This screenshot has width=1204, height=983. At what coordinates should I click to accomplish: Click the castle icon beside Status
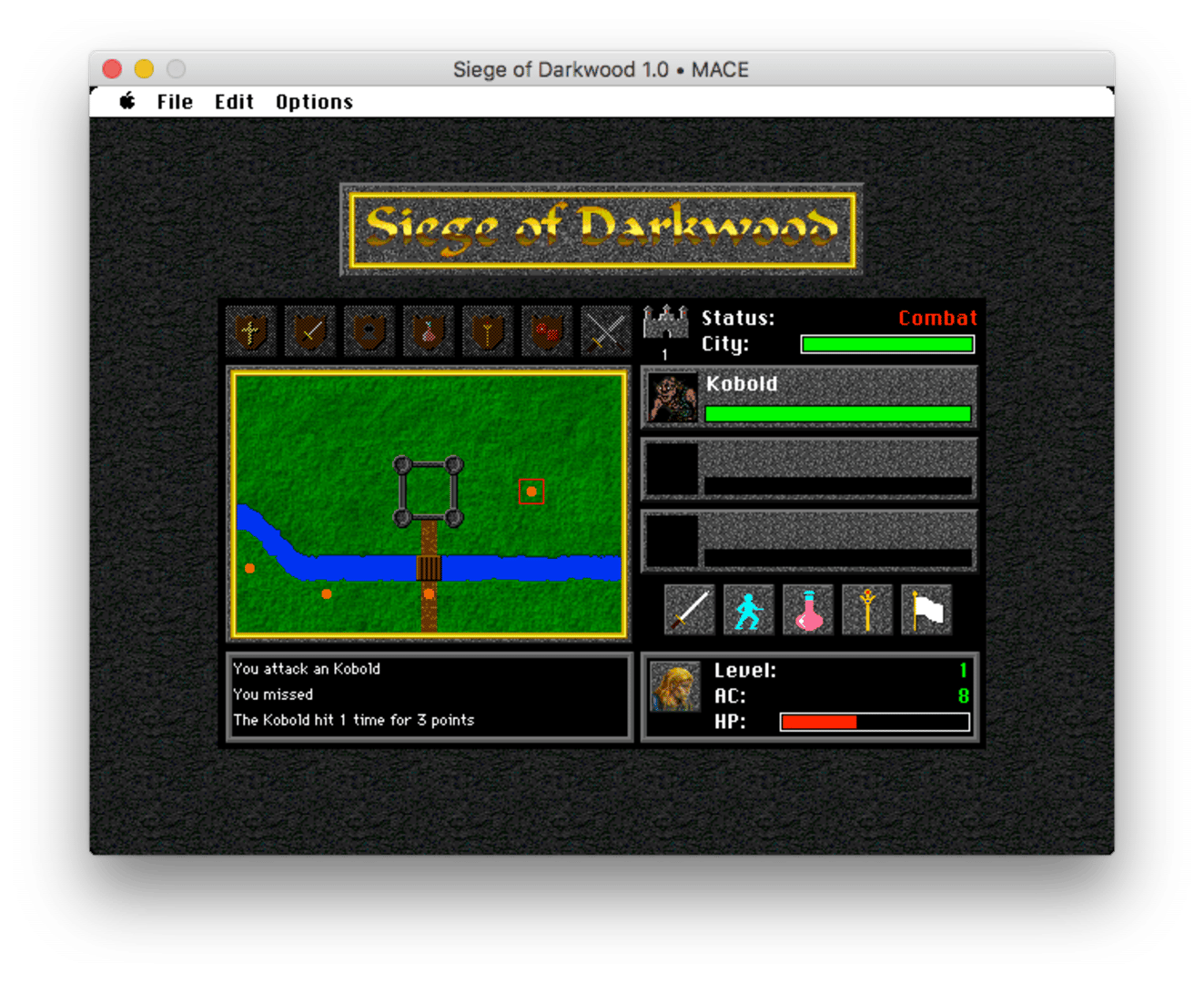pos(665,322)
